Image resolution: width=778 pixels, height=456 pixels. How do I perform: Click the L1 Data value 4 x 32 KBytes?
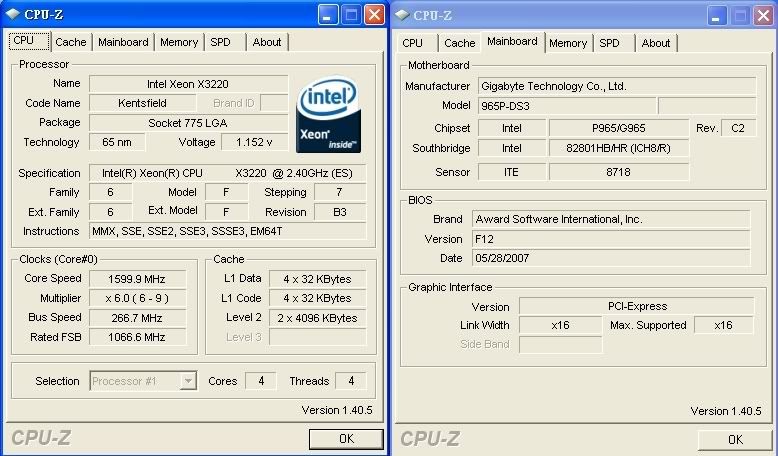click(318, 279)
